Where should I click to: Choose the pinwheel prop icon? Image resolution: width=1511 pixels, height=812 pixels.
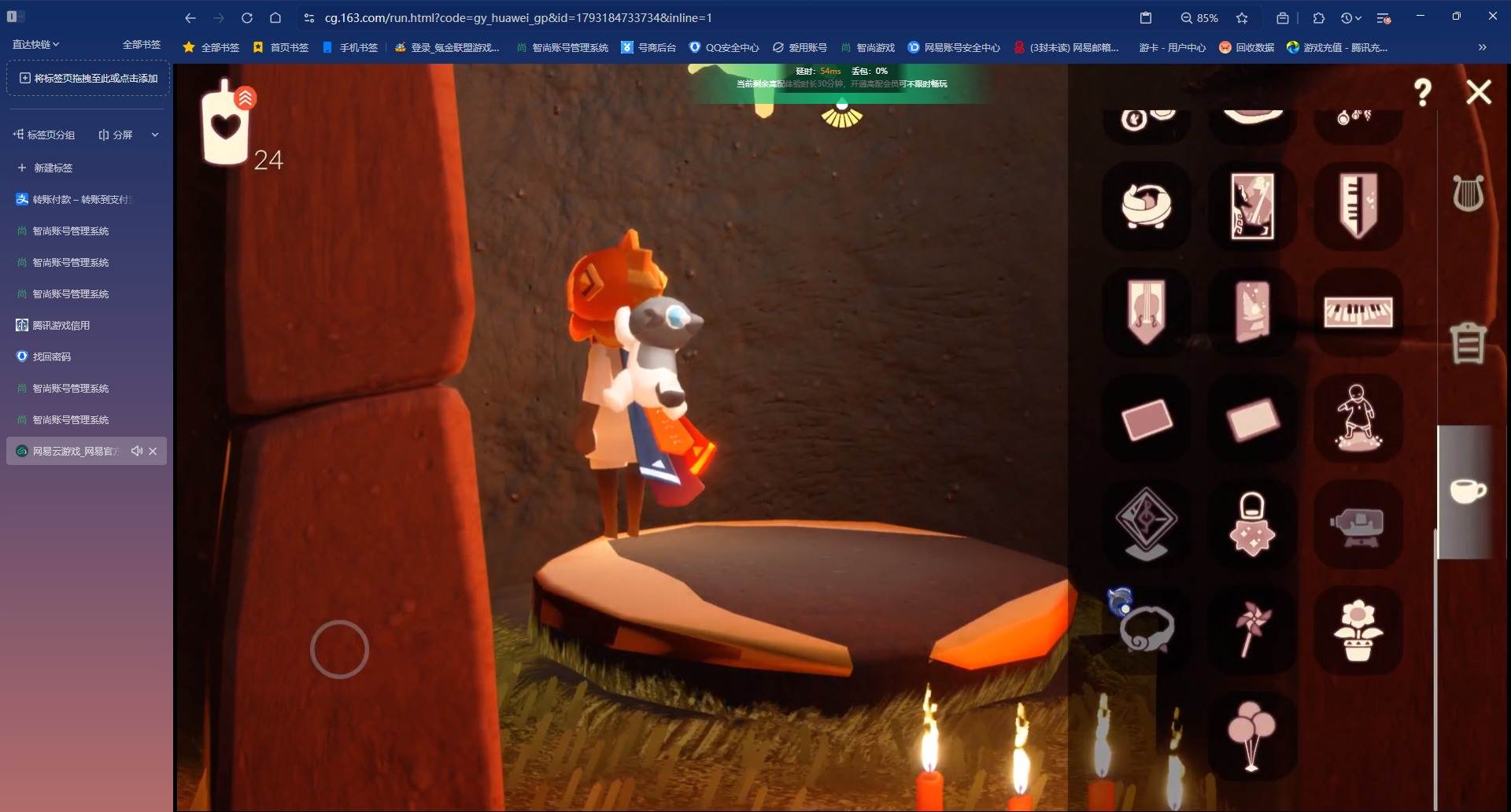pos(1252,629)
